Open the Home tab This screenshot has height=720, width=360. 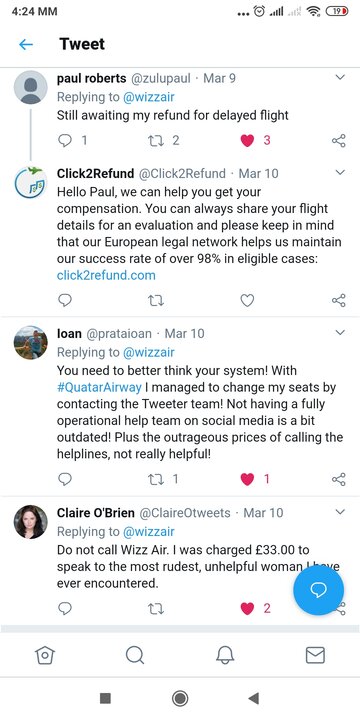pyautogui.click(x=45, y=655)
